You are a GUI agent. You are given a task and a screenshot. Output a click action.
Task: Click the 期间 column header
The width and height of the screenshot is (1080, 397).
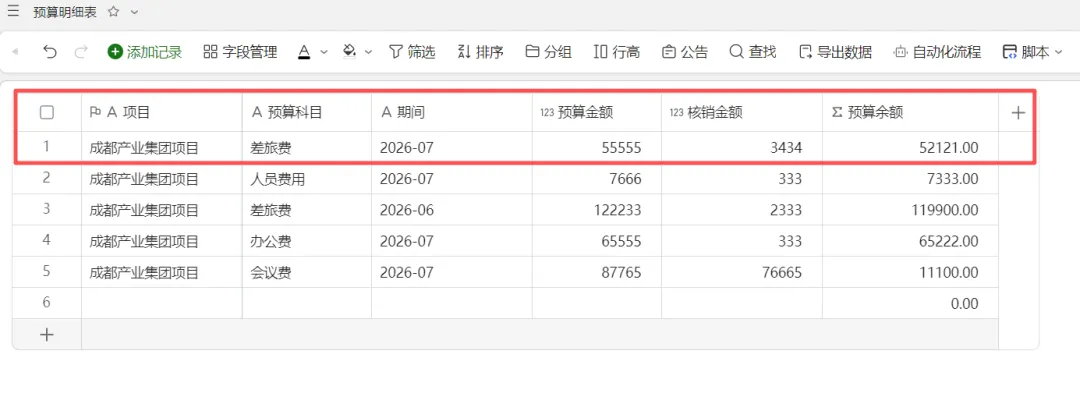click(452, 112)
